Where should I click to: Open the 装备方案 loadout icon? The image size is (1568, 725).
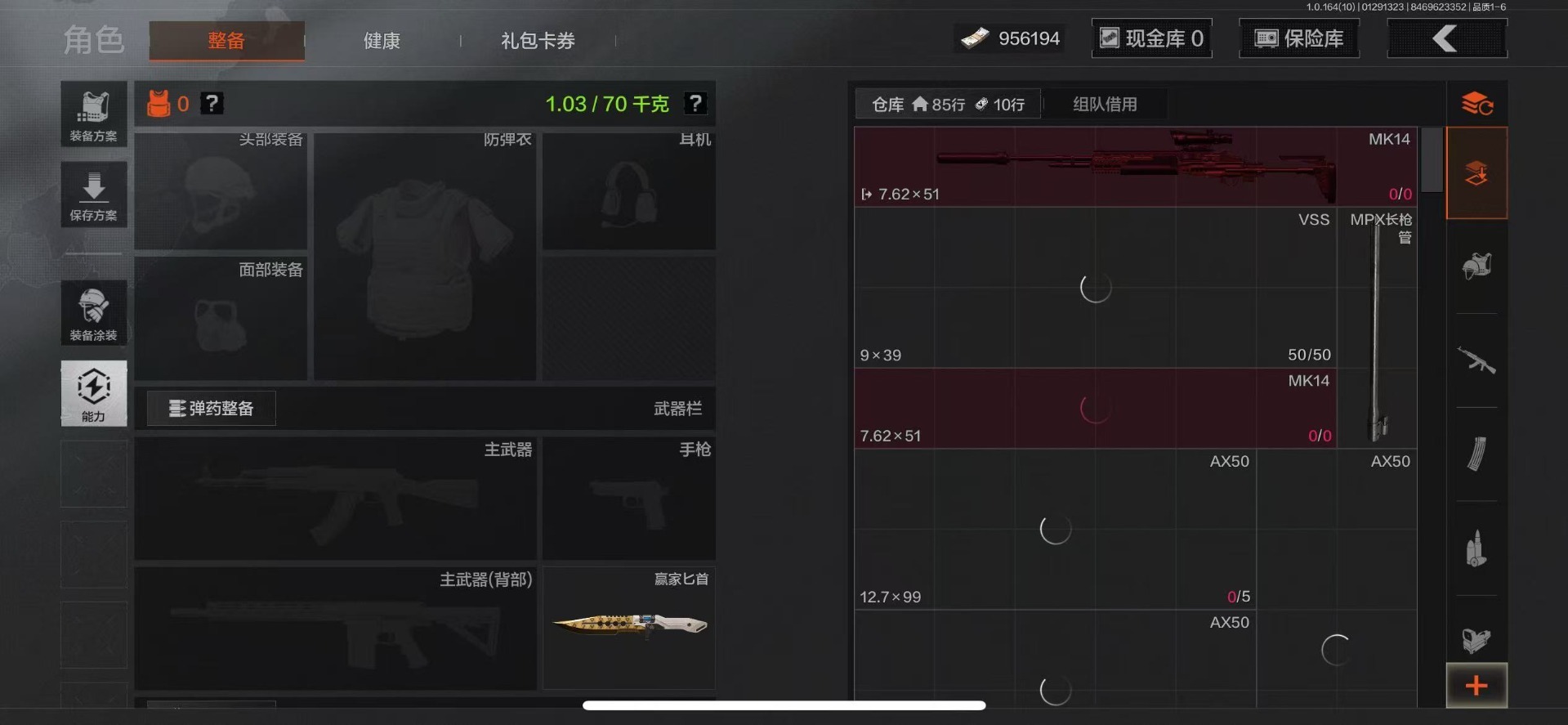93,114
